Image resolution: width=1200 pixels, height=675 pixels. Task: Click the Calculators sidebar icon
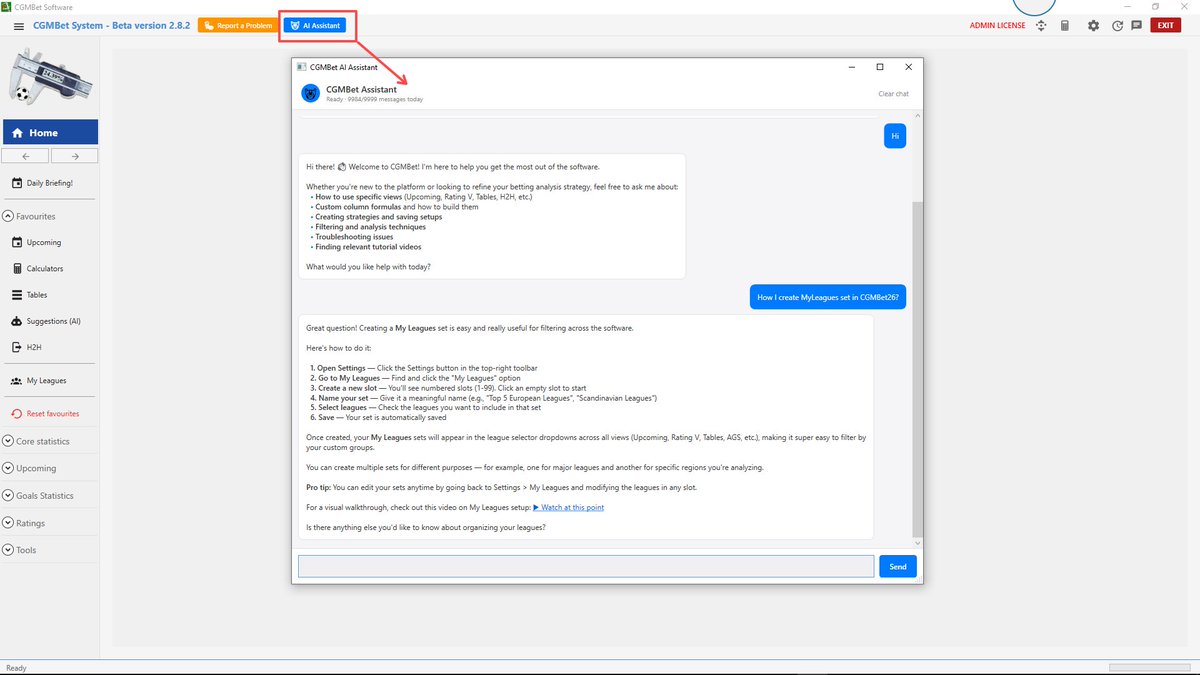(x=17, y=268)
